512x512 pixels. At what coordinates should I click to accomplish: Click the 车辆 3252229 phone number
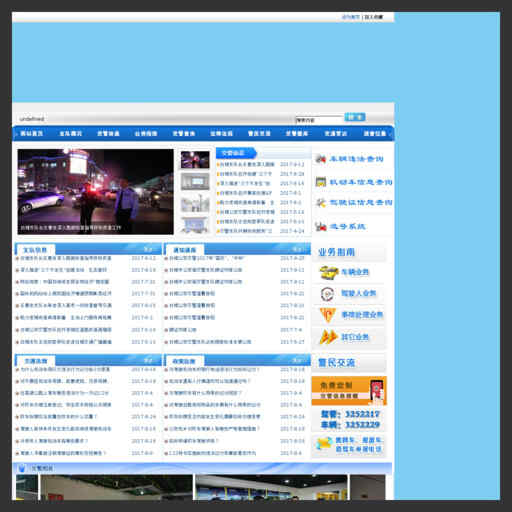350,425
